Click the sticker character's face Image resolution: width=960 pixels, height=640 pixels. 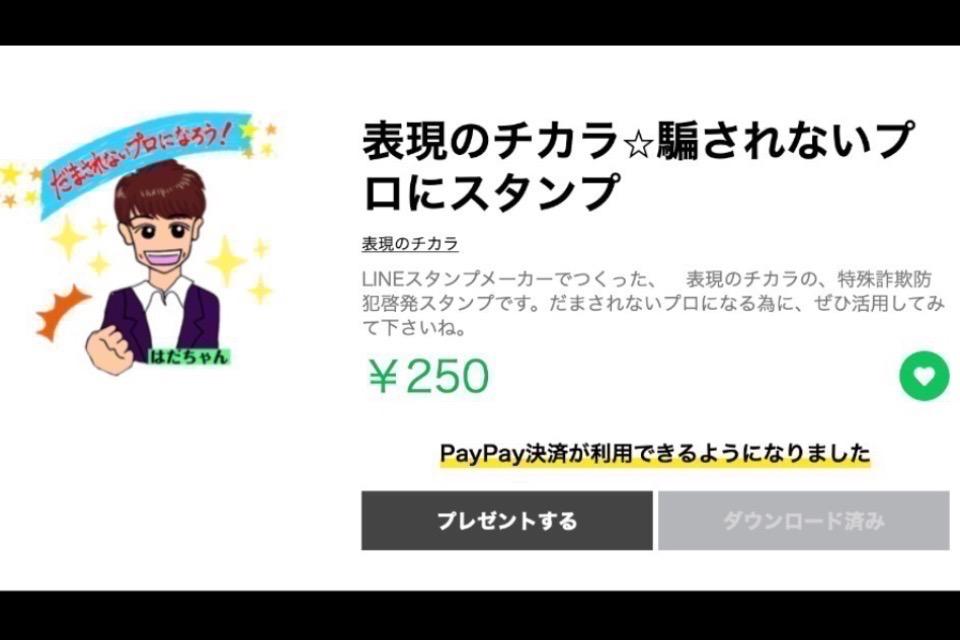pyautogui.click(x=160, y=239)
